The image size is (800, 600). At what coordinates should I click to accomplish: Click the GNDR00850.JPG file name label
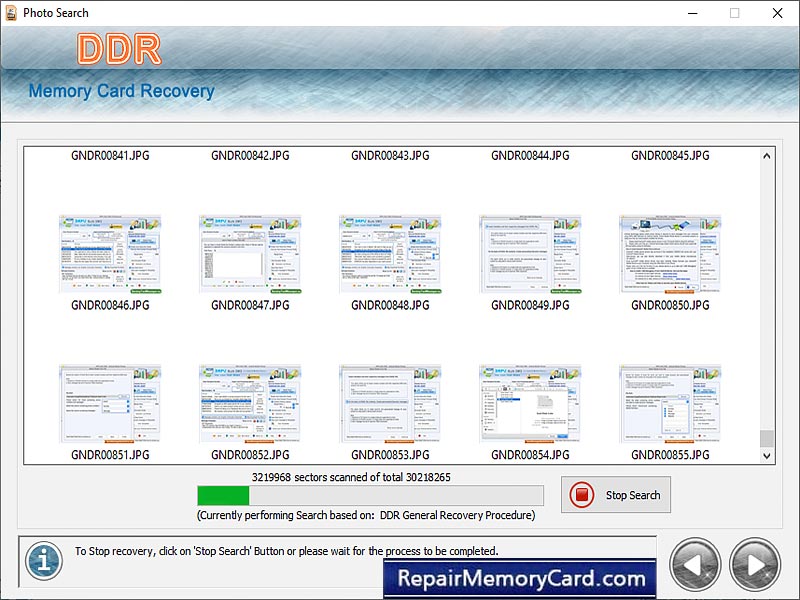670,305
